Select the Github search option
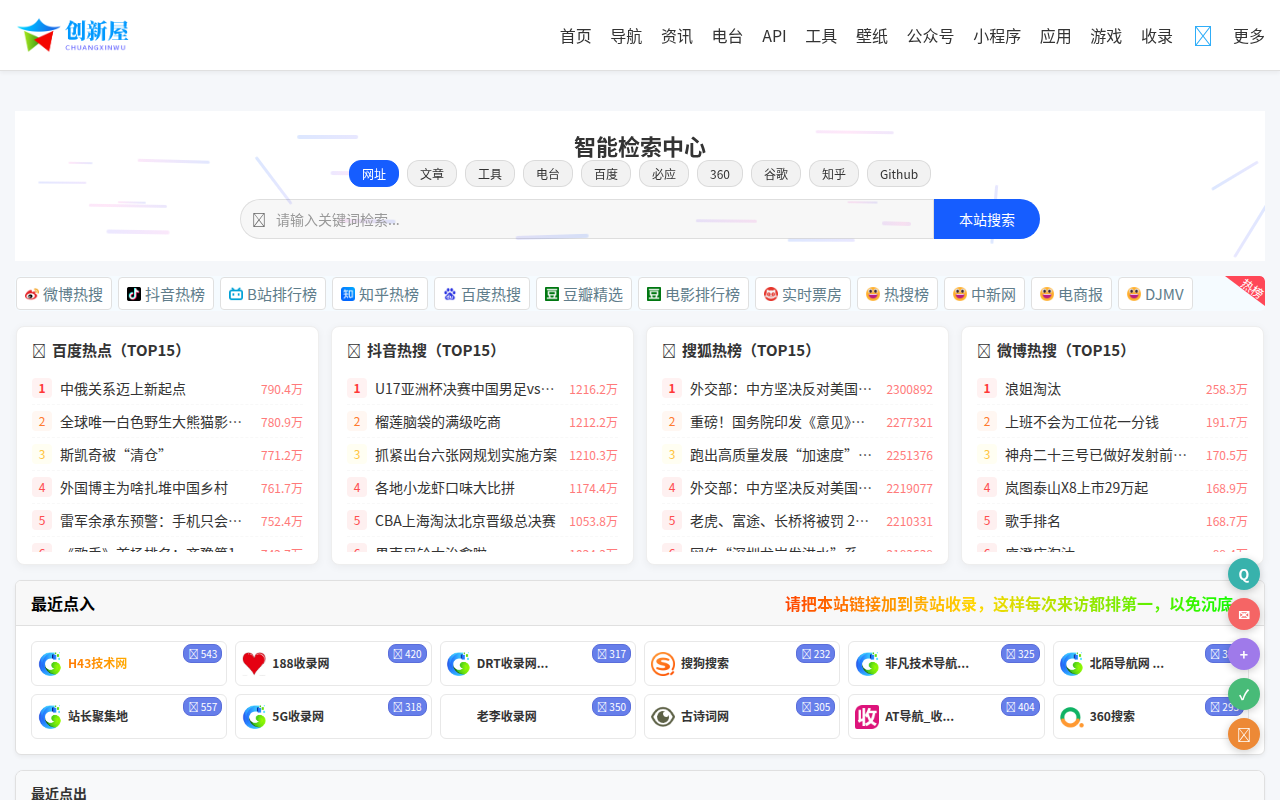The width and height of the screenshot is (1280, 800). pos(899,174)
